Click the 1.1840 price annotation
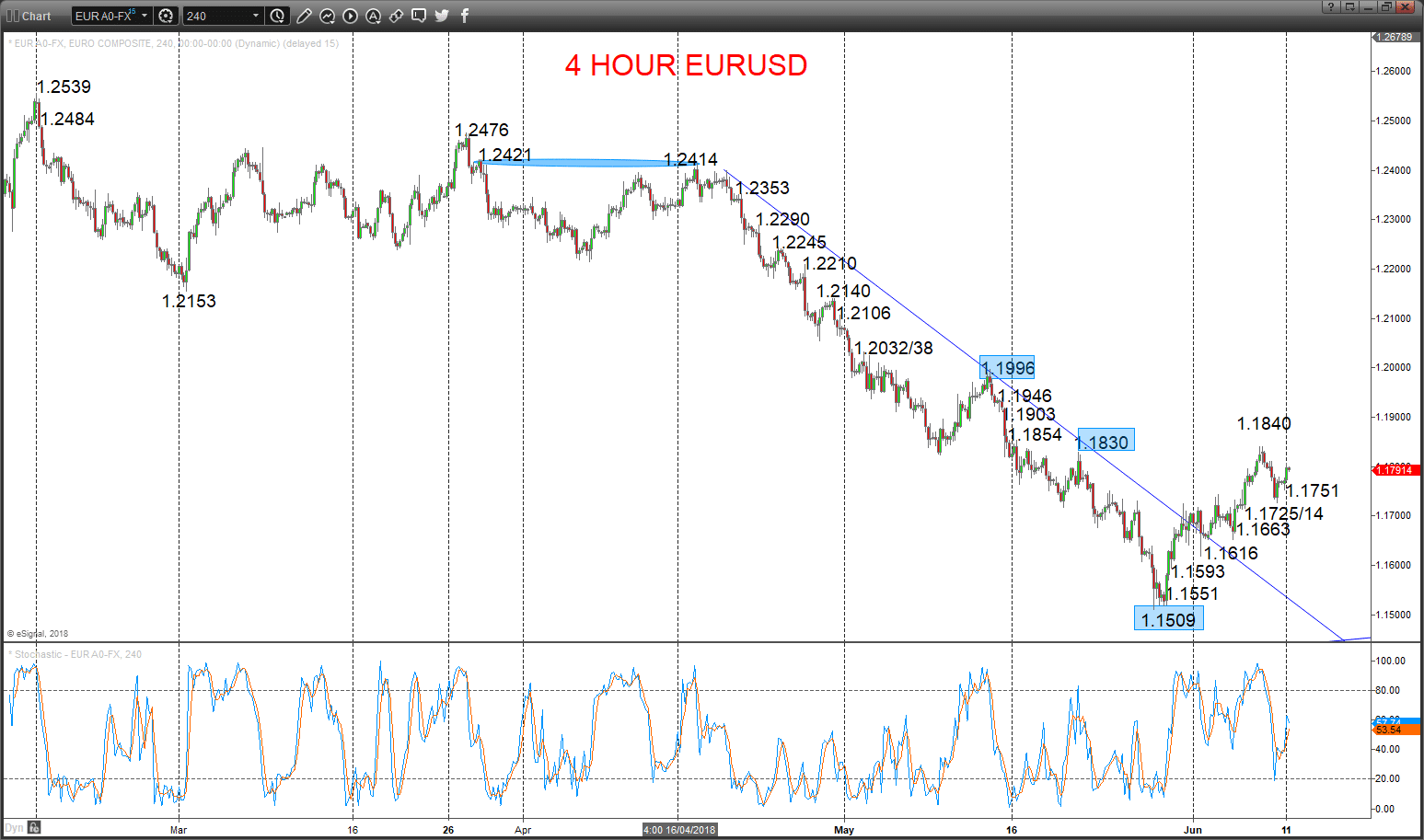 [1264, 423]
